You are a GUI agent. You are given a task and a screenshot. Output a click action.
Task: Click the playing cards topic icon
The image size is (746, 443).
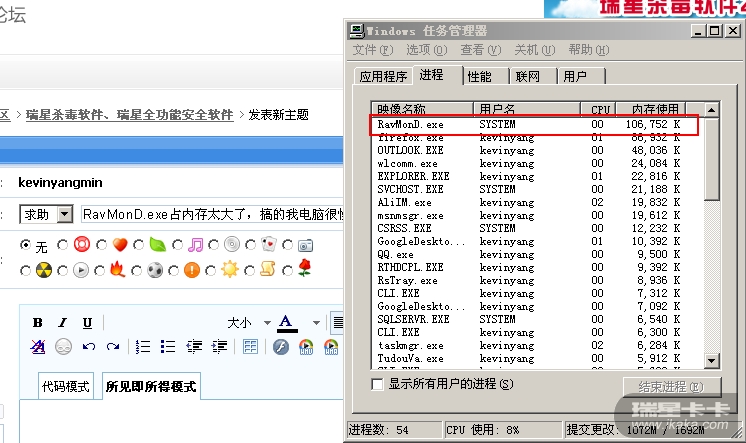269,245
